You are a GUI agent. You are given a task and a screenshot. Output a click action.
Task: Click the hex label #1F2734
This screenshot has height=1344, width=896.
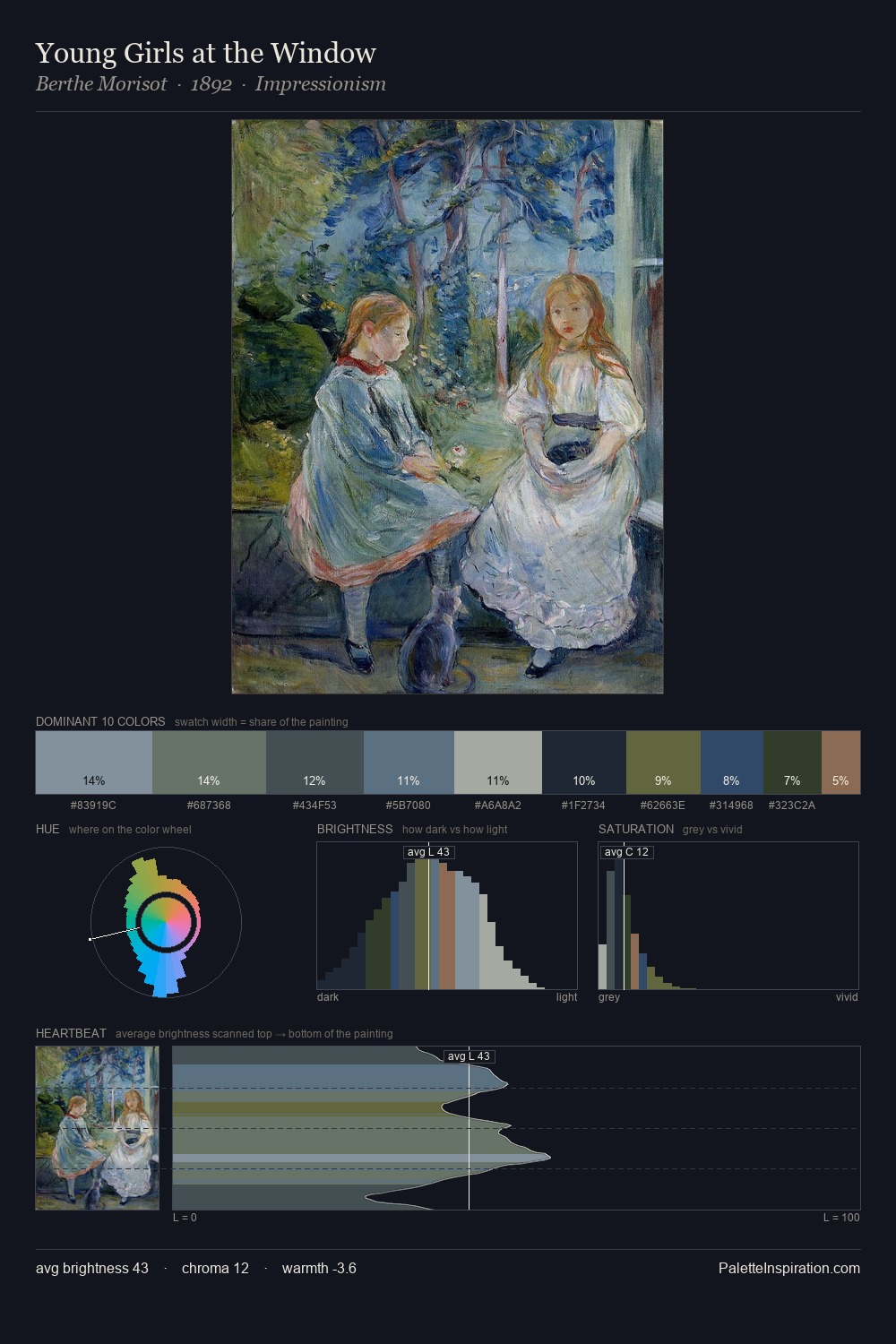(x=584, y=806)
